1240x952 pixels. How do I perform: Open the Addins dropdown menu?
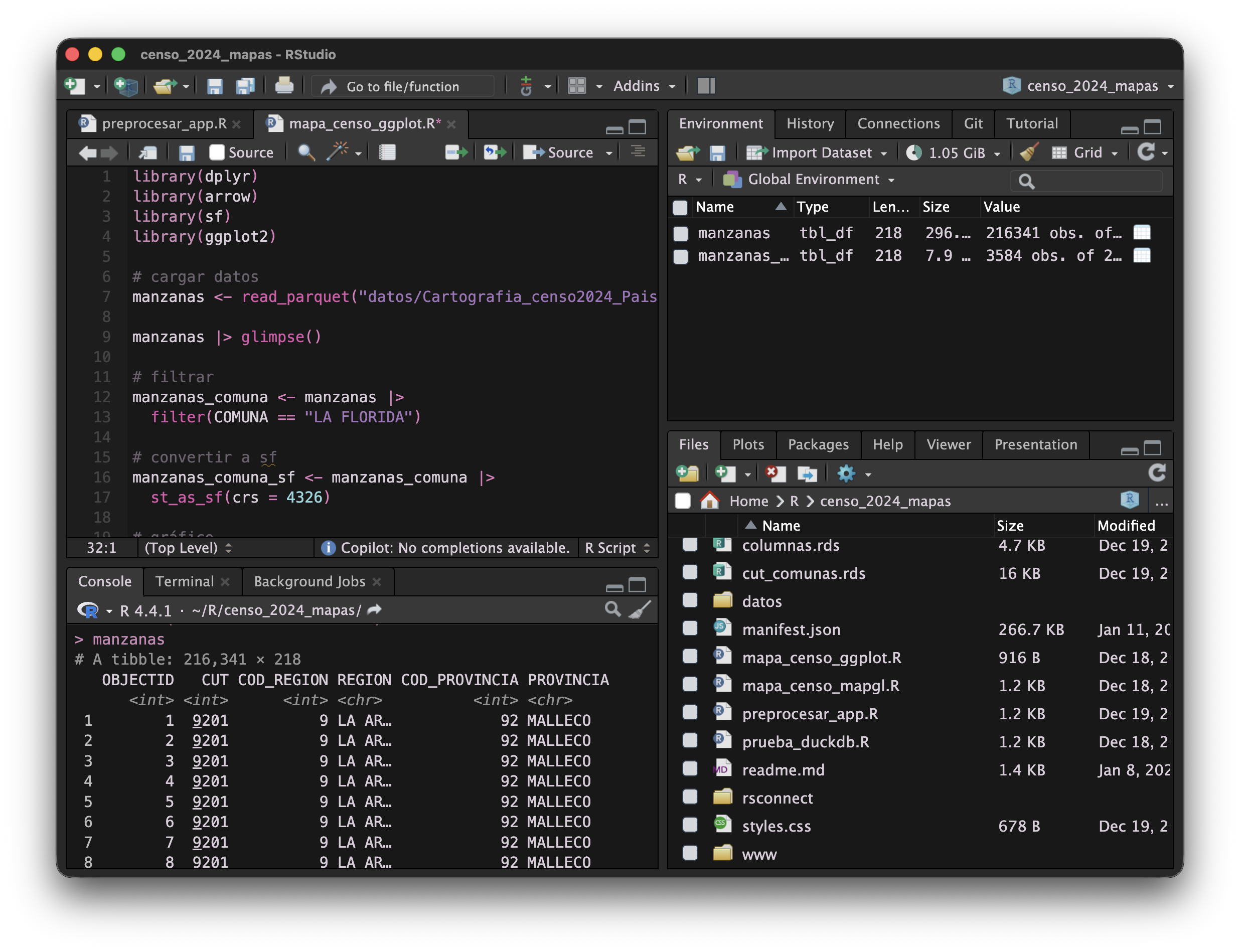coord(644,86)
